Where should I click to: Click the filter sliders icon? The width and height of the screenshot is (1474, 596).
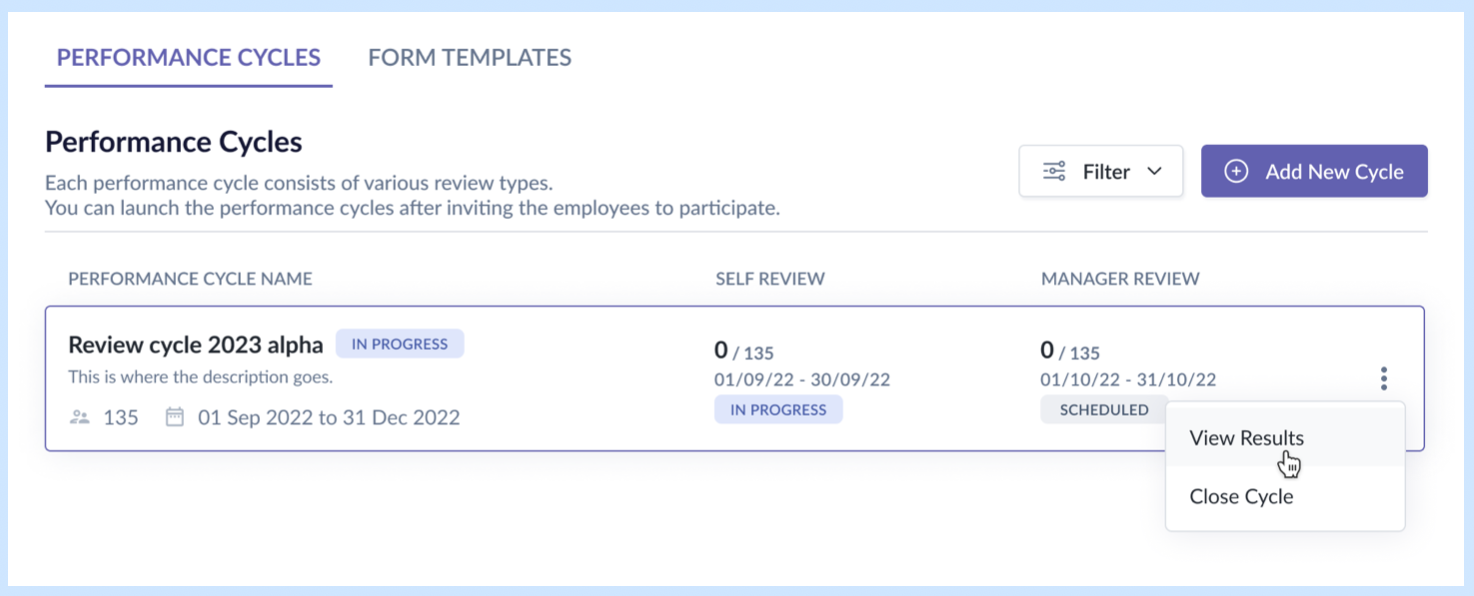pos(1054,171)
